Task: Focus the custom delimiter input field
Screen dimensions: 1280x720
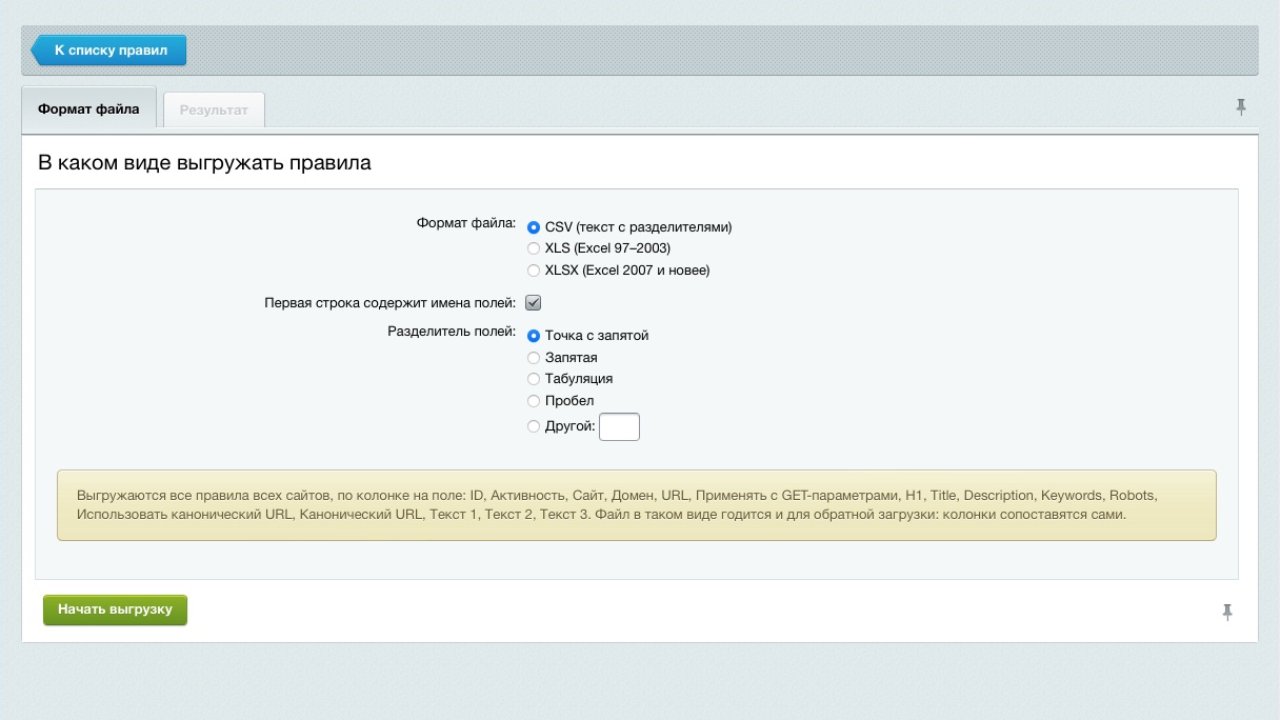Action: tap(619, 427)
